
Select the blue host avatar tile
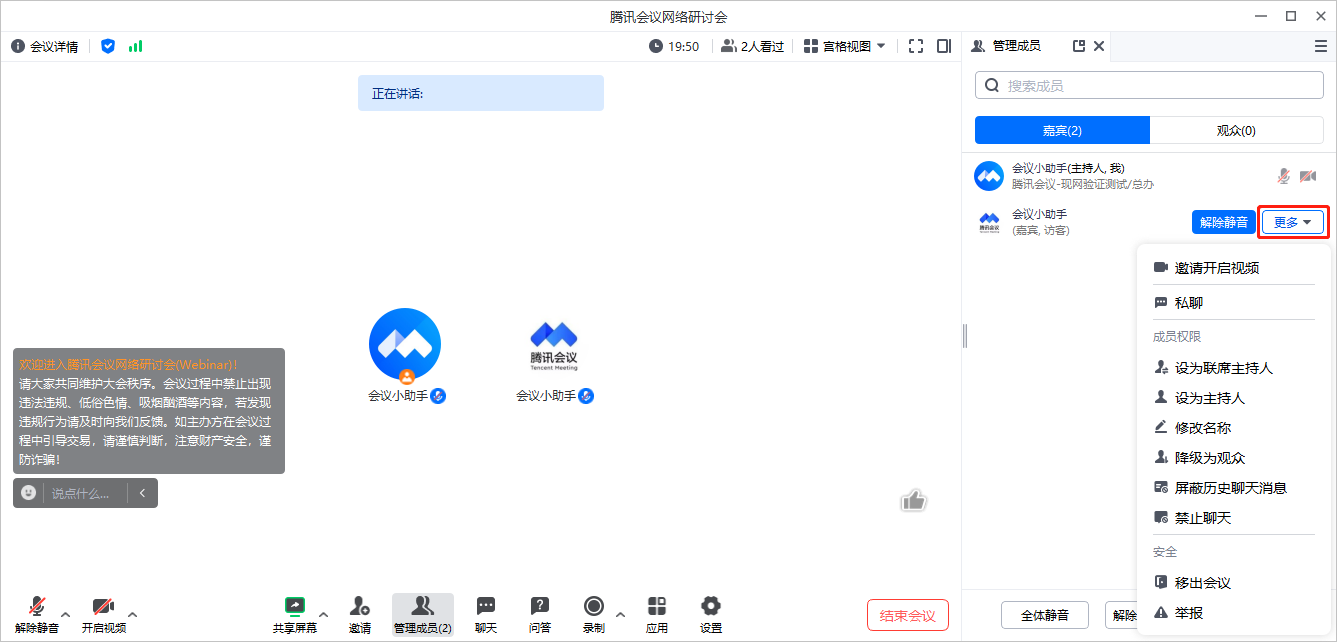click(405, 345)
